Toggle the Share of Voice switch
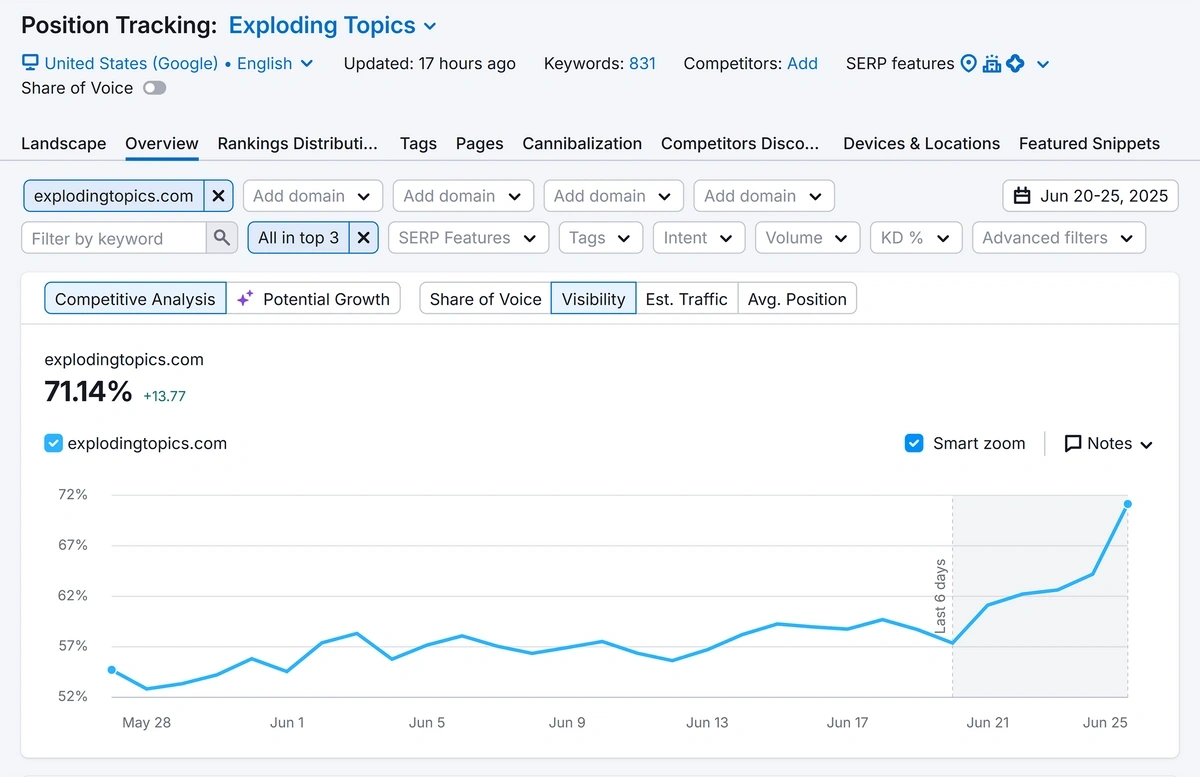1200x777 pixels. pos(155,88)
